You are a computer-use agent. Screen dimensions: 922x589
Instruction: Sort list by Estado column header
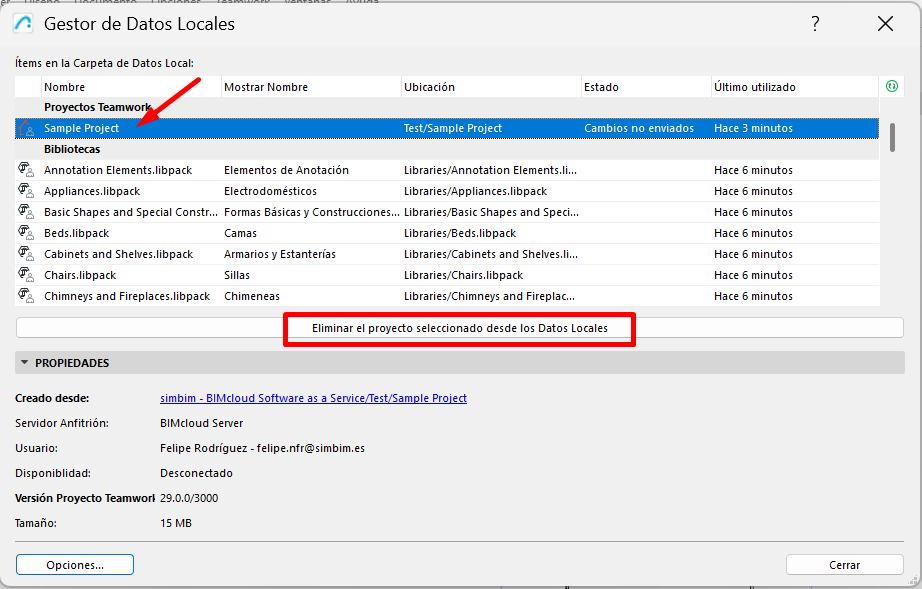pyautogui.click(x=646, y=87)
